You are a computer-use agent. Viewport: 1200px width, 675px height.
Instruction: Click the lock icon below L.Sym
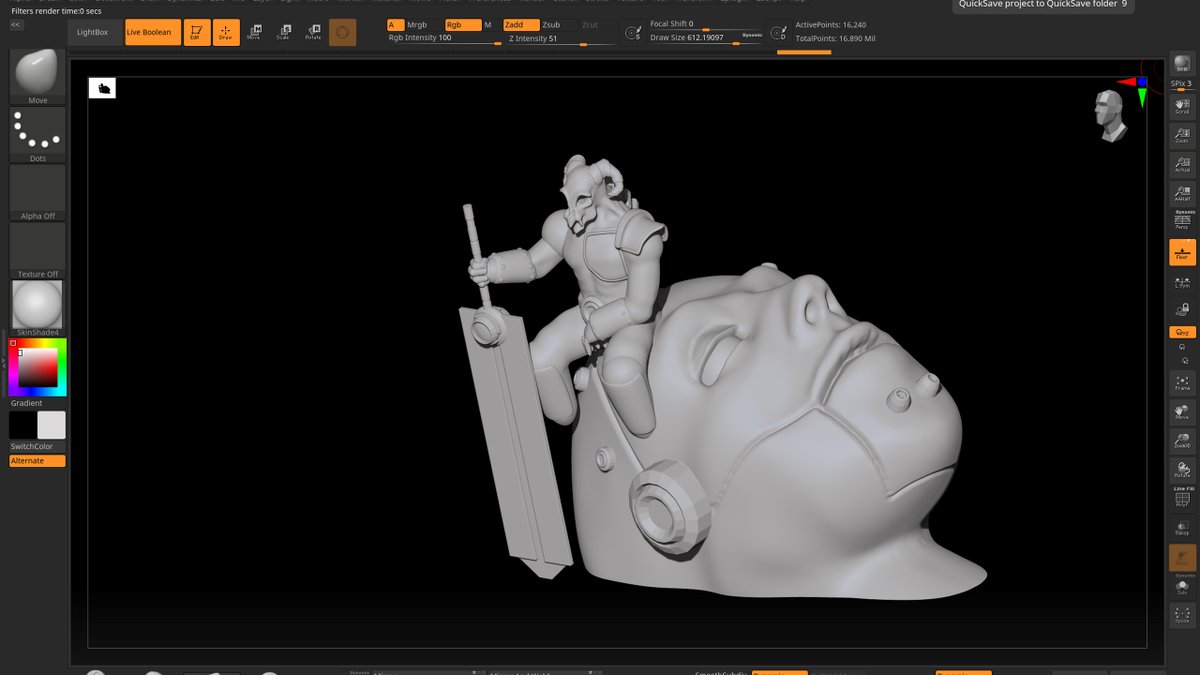tap(1182, 312)
